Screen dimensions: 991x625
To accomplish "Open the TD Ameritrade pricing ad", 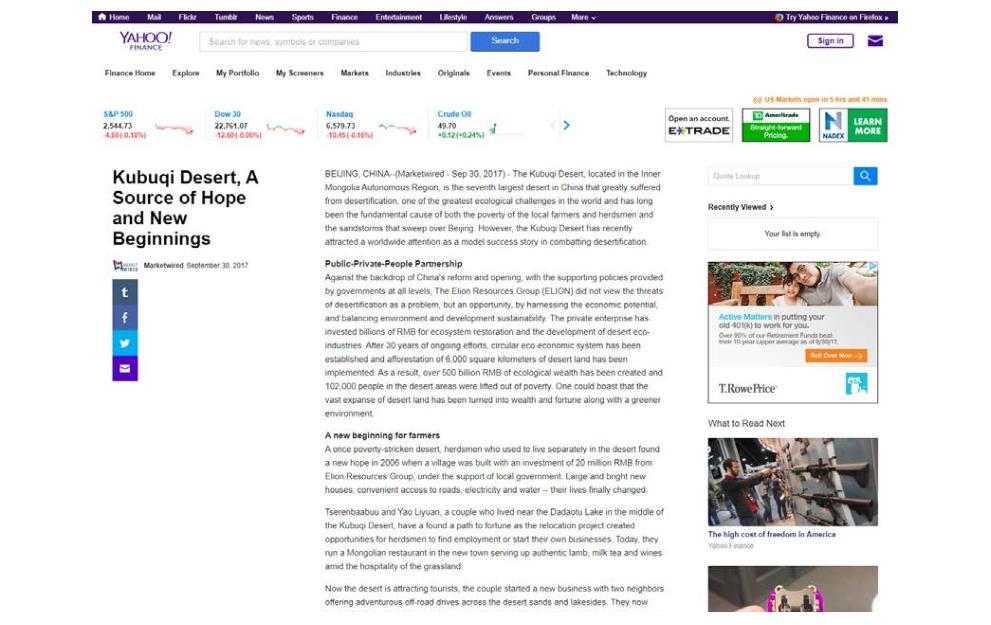I will click(x=776, y=125).
